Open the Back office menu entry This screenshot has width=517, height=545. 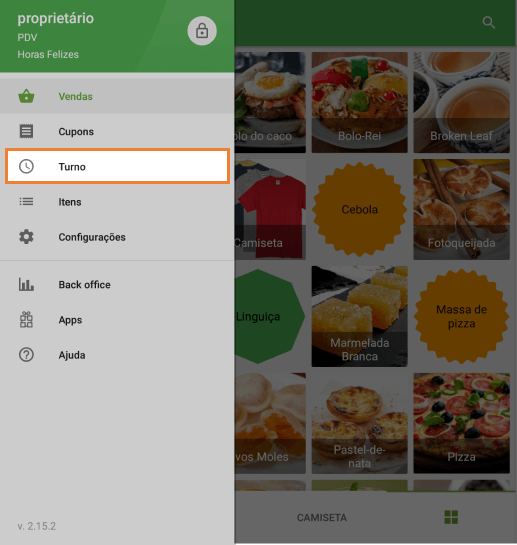coord(117,284)
